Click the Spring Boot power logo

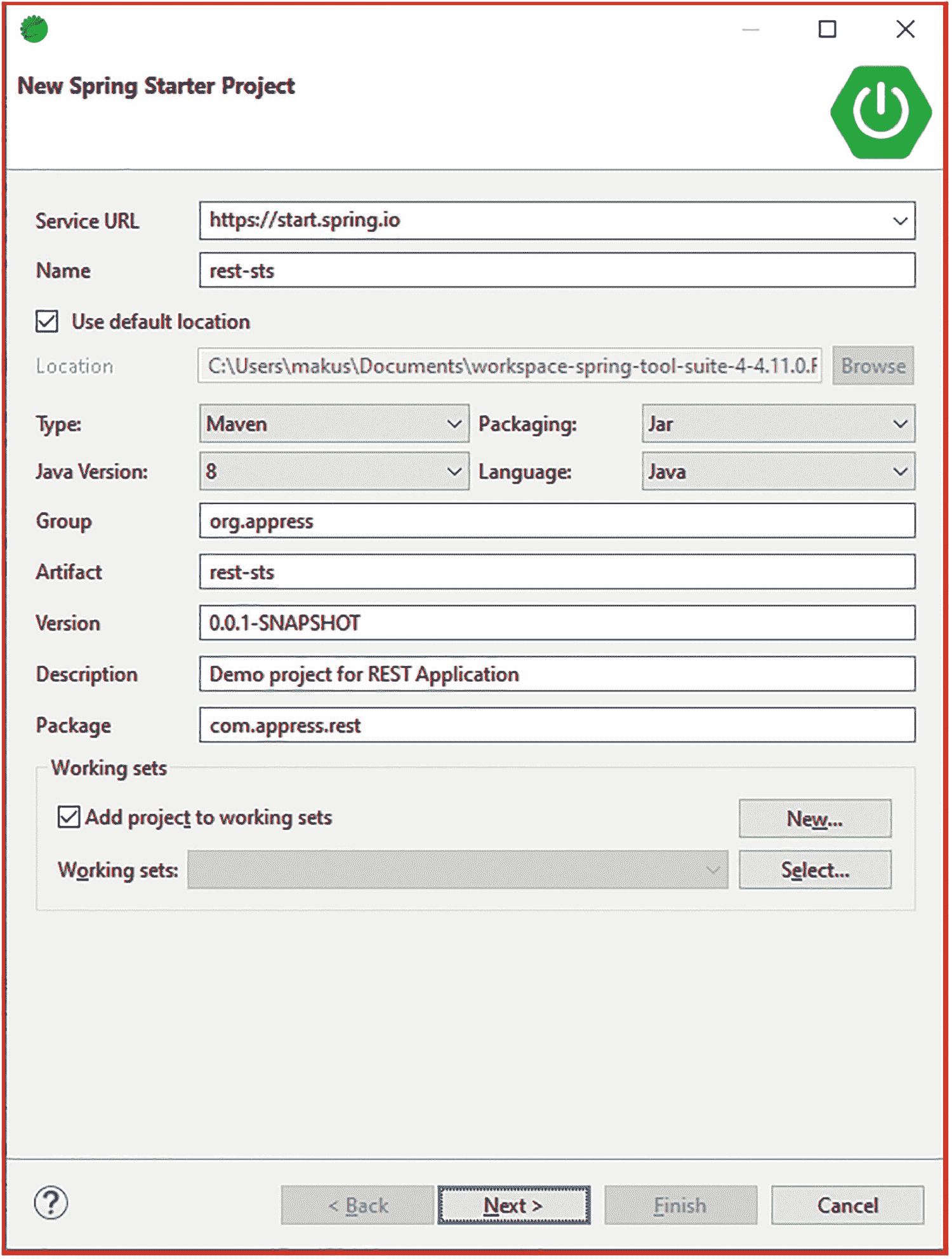click(881, 112)
